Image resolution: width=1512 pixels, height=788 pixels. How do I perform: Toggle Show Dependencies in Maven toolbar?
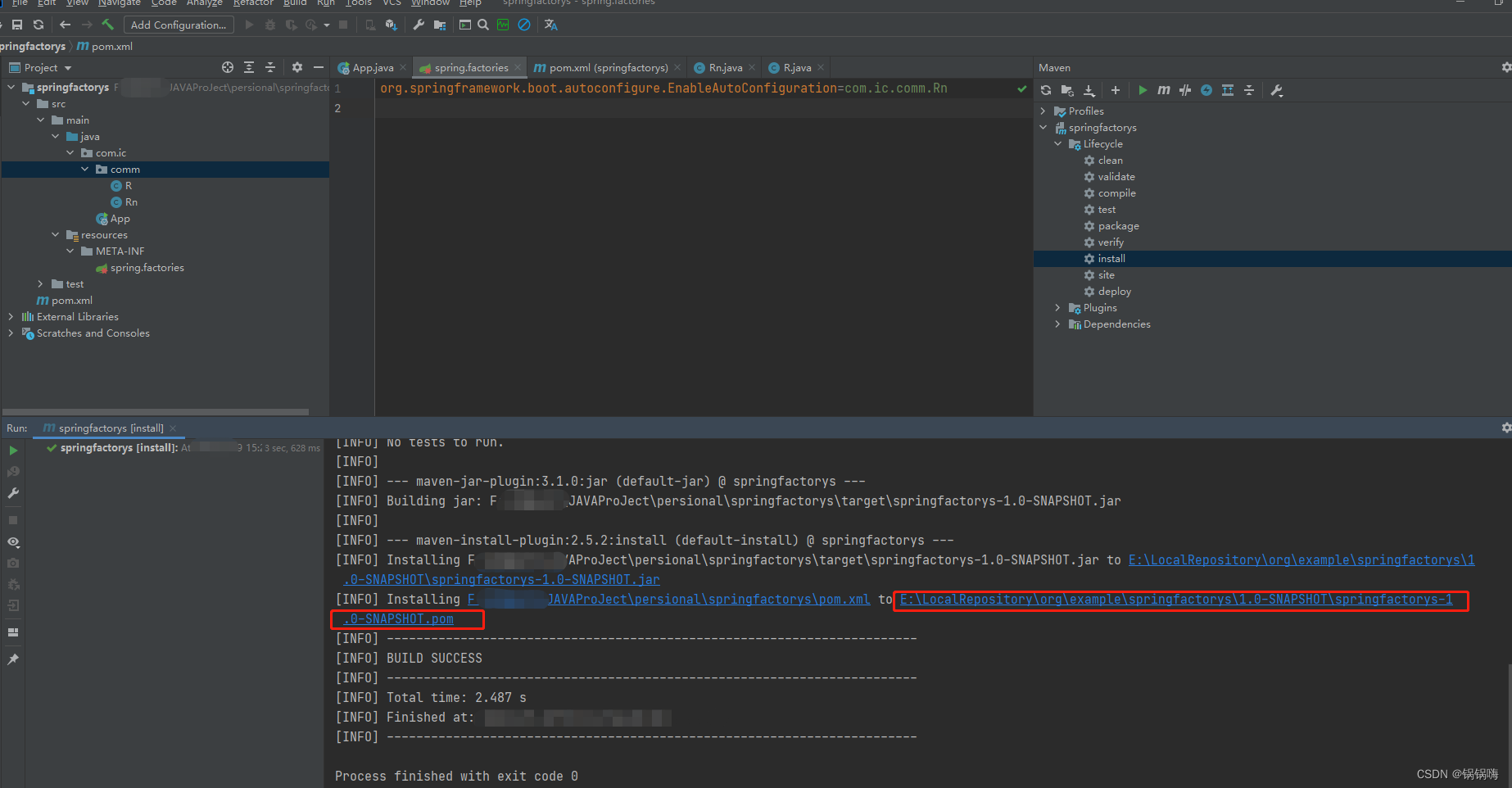[x=1228, y=90]
